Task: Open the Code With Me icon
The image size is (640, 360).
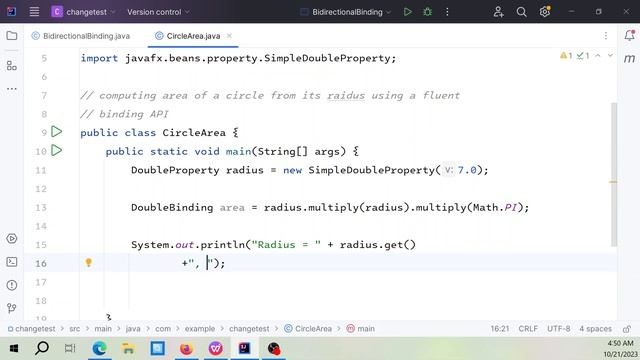Action: tap(498, 12)
